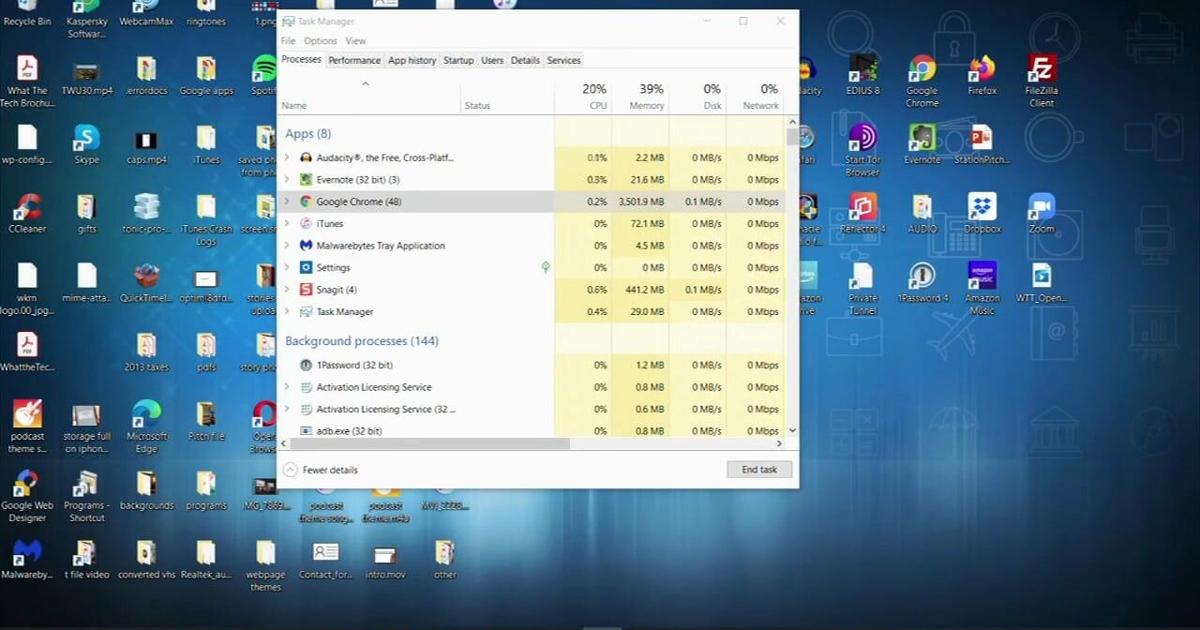This screenshot has height=630, width=1200.
Task: Switch to the Performance tab
Action: coord(354,60)
